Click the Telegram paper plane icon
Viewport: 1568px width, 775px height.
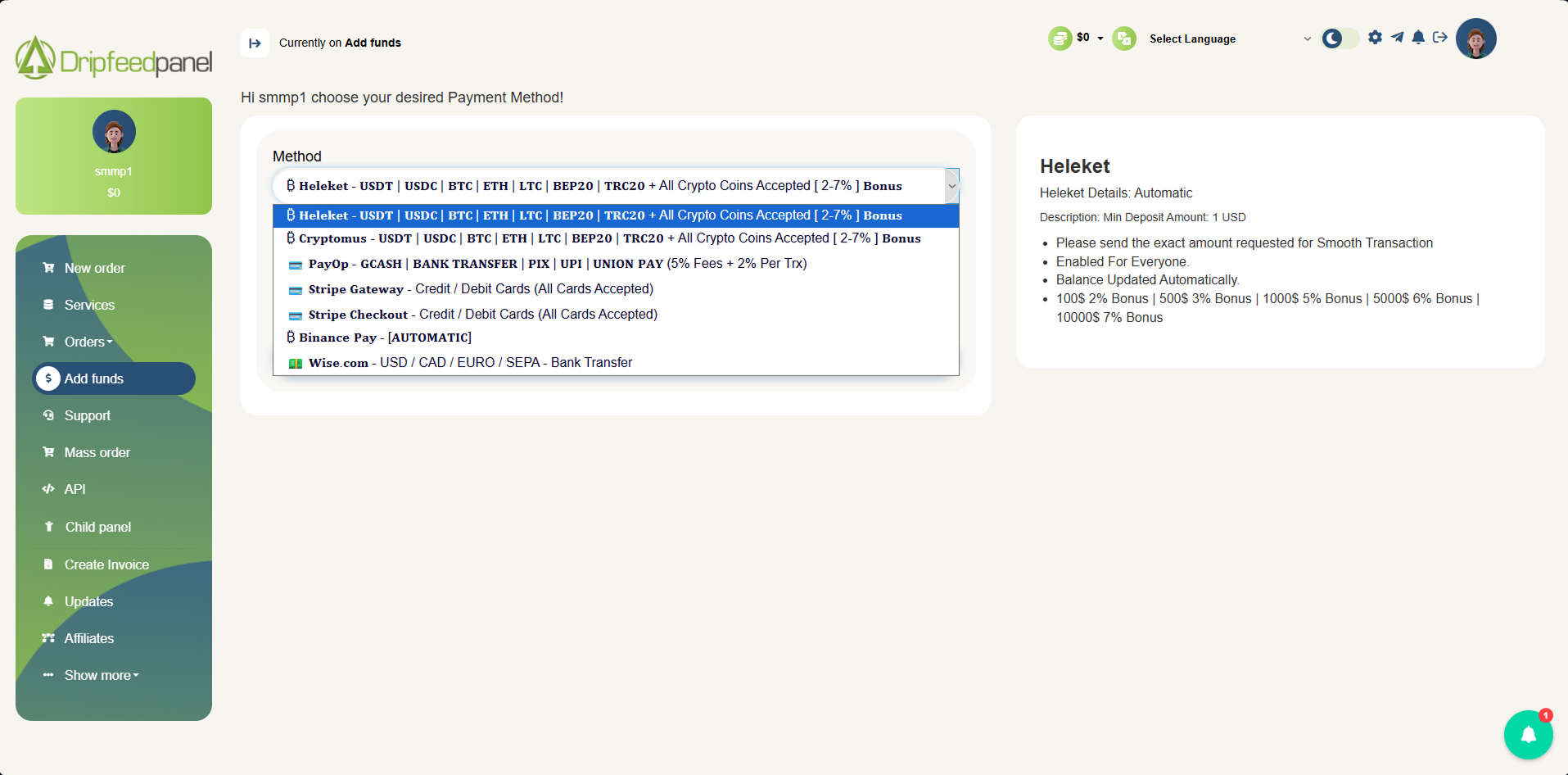click(1397, 37)
